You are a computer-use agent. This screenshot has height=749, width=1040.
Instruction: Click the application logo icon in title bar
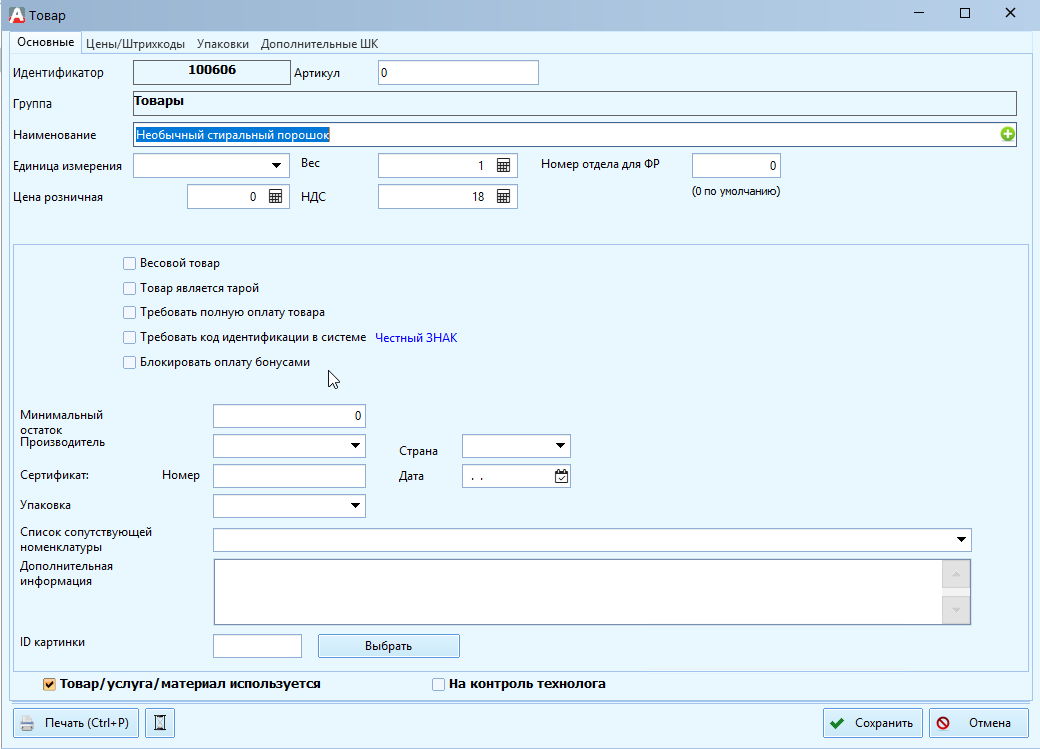click(x=16, y=15)
